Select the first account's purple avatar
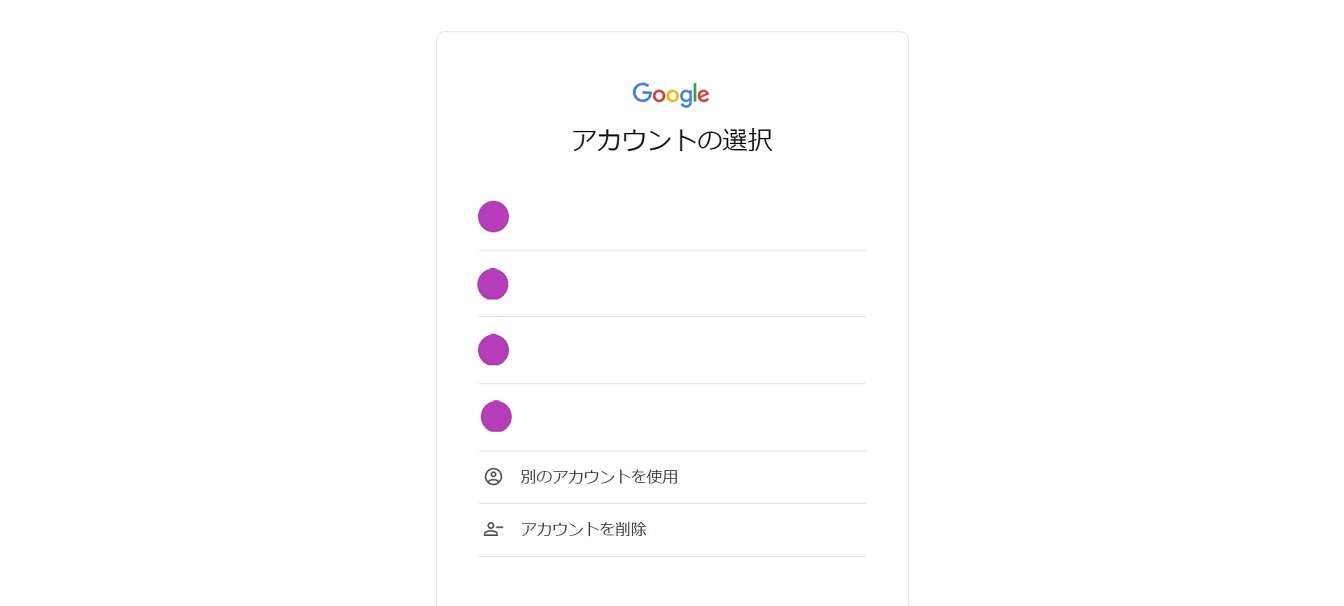Image resolution: width=1344 pixels, height=606 pixels. coord(493,216)
